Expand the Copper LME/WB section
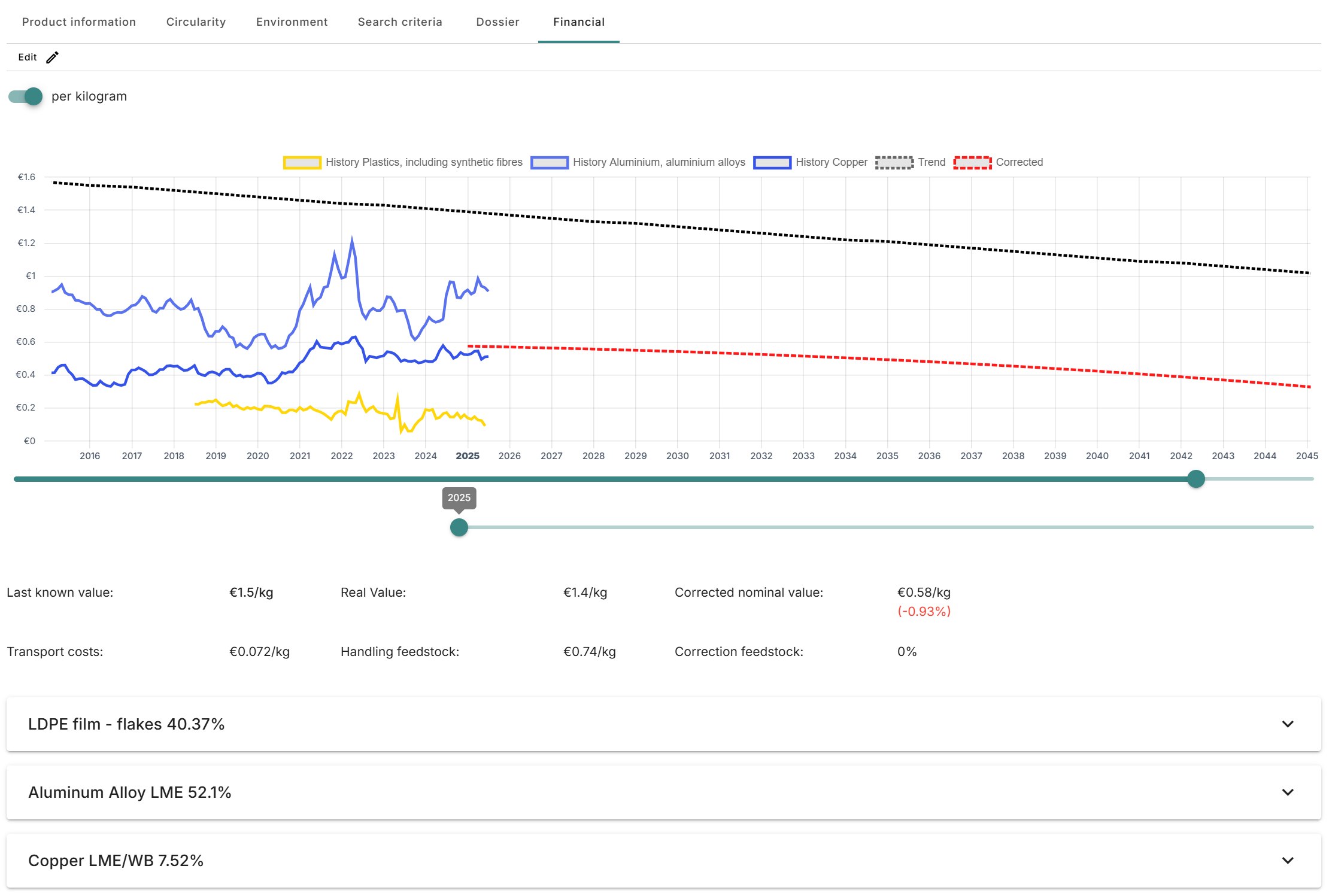 663,861
